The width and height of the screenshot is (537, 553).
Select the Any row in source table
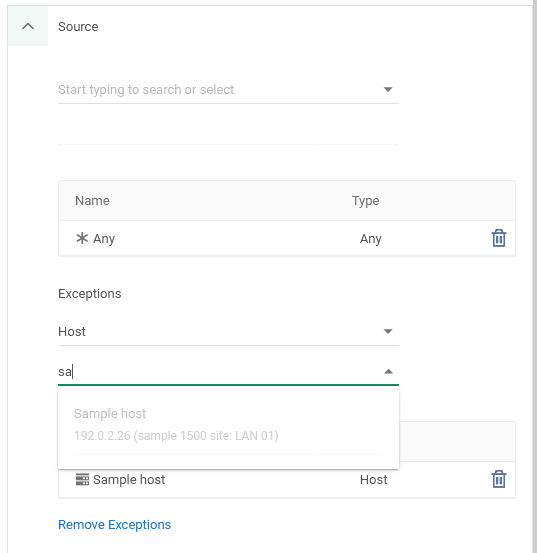pyautogui.click(x=287, y=238)
